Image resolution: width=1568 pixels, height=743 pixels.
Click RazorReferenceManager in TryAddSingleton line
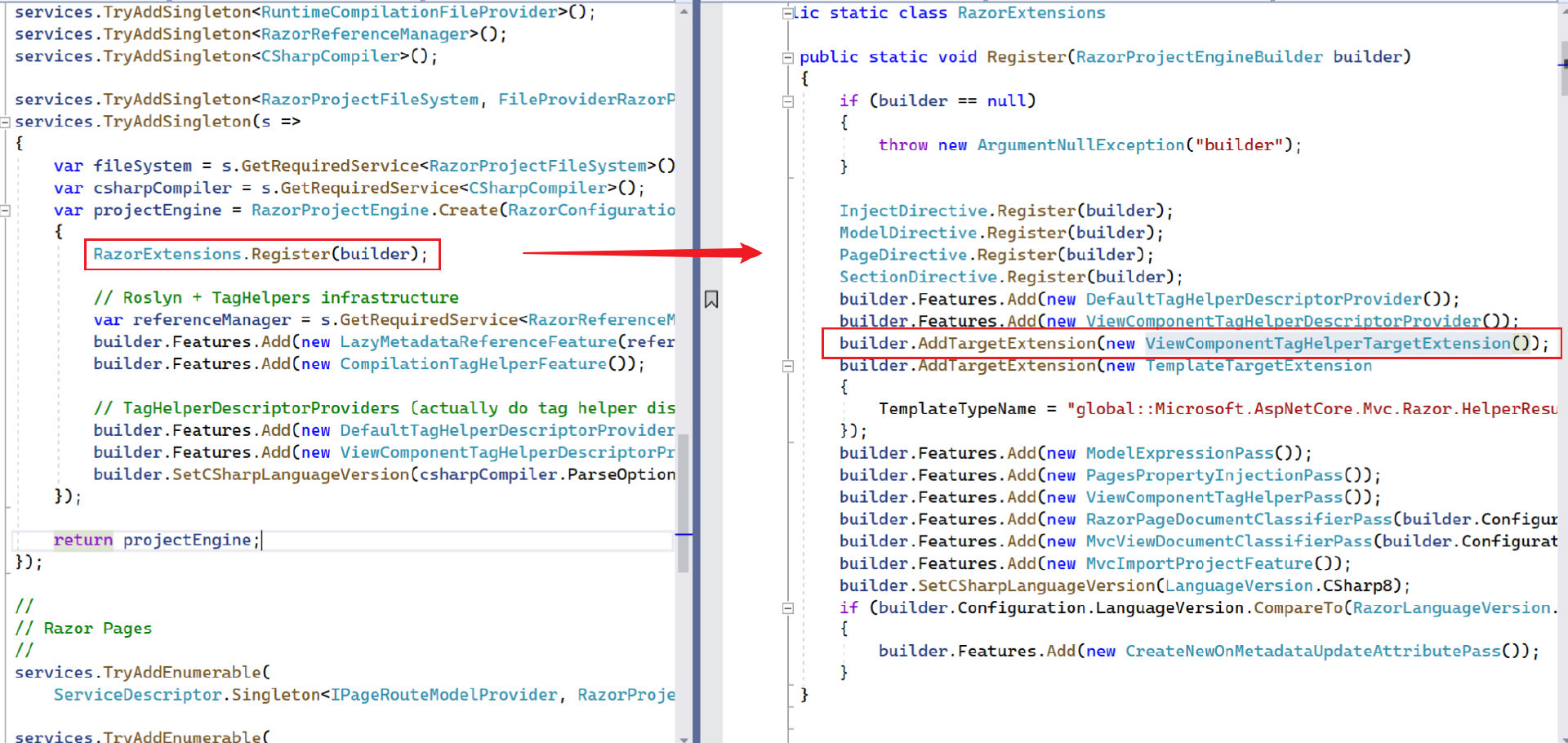pyautogui.click(x=364, y=34)
